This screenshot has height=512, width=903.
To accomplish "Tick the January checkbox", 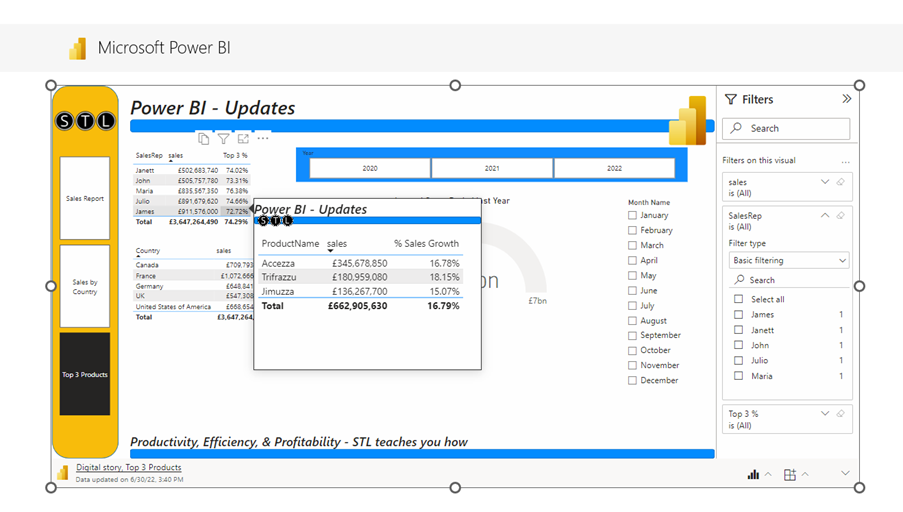I will point(632,215).
